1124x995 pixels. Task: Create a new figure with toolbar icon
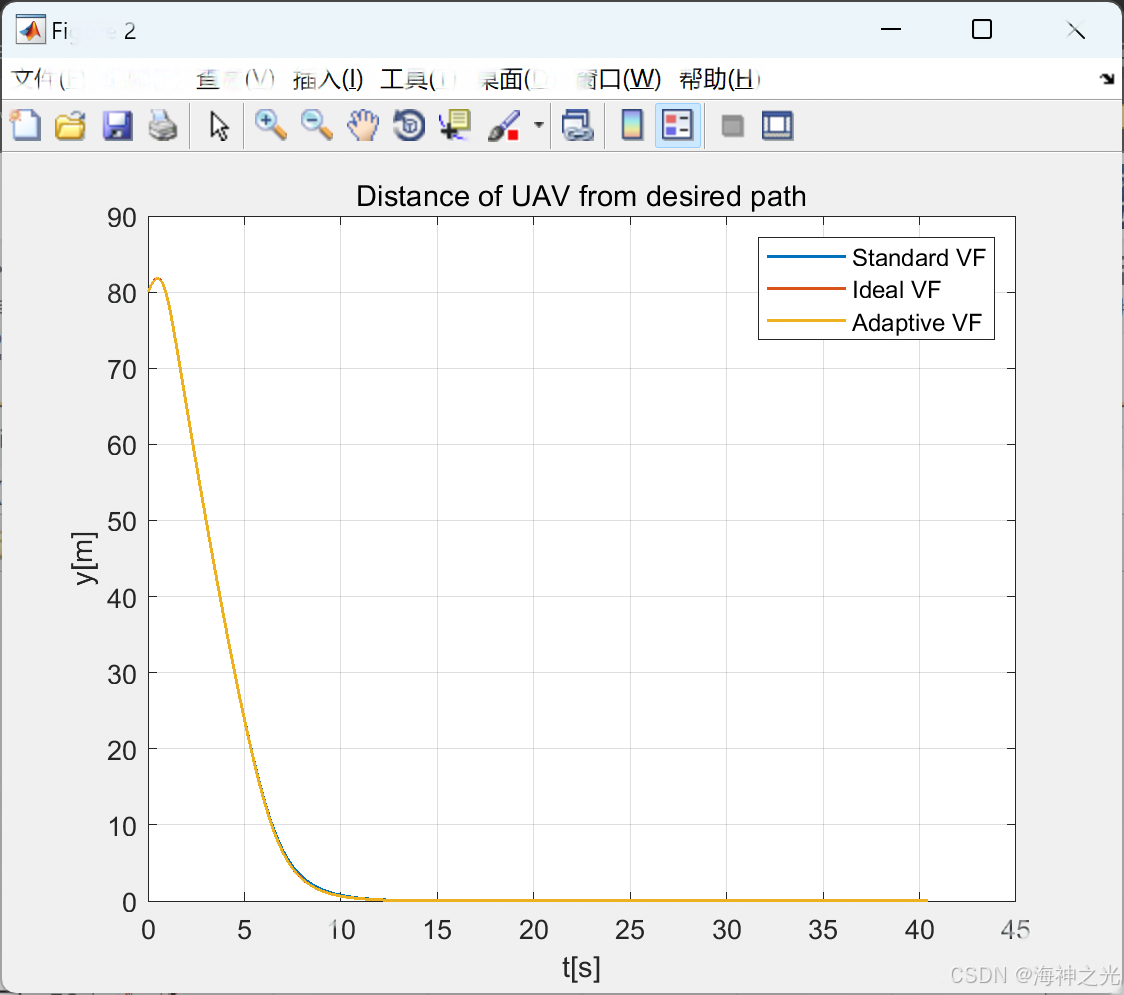26,125
